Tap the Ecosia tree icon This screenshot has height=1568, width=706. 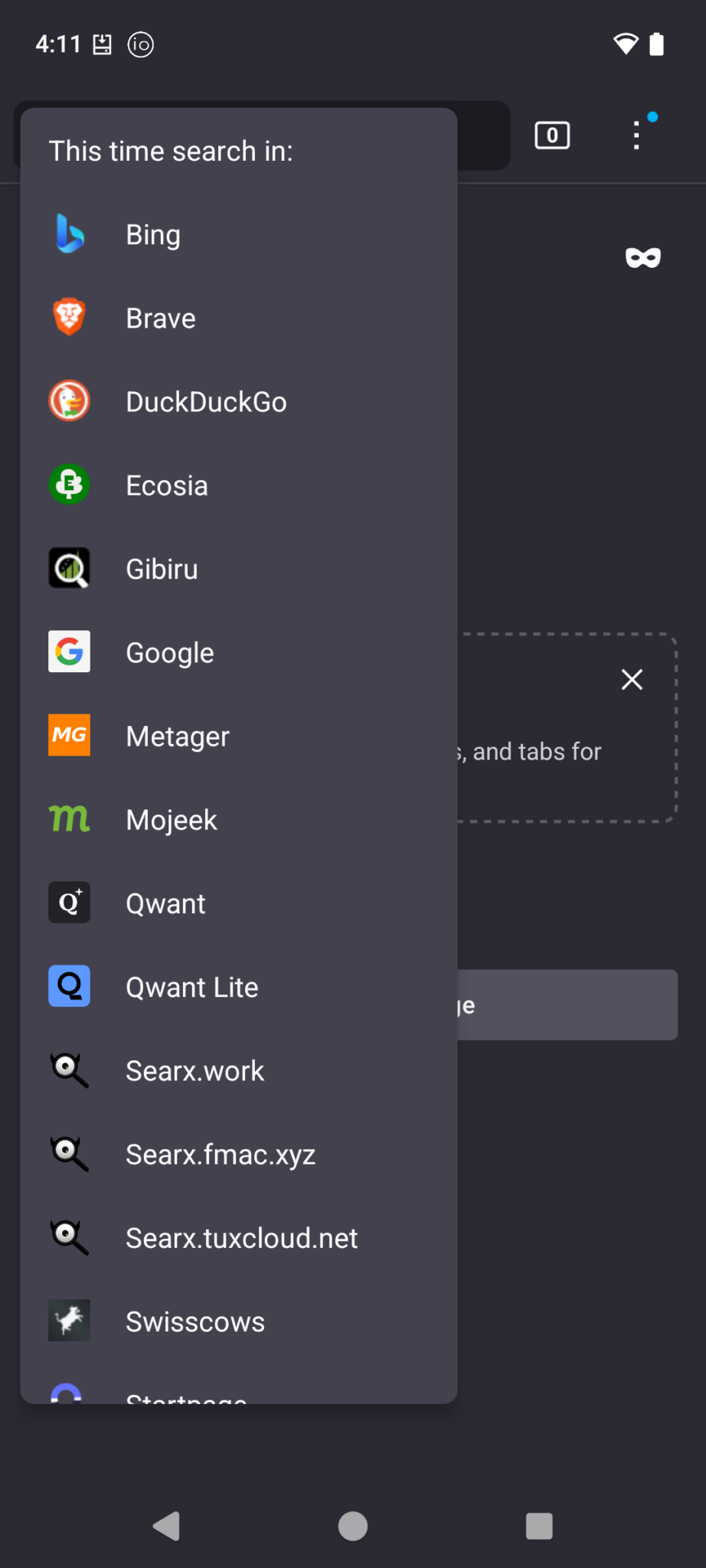(x=69, y=485)
